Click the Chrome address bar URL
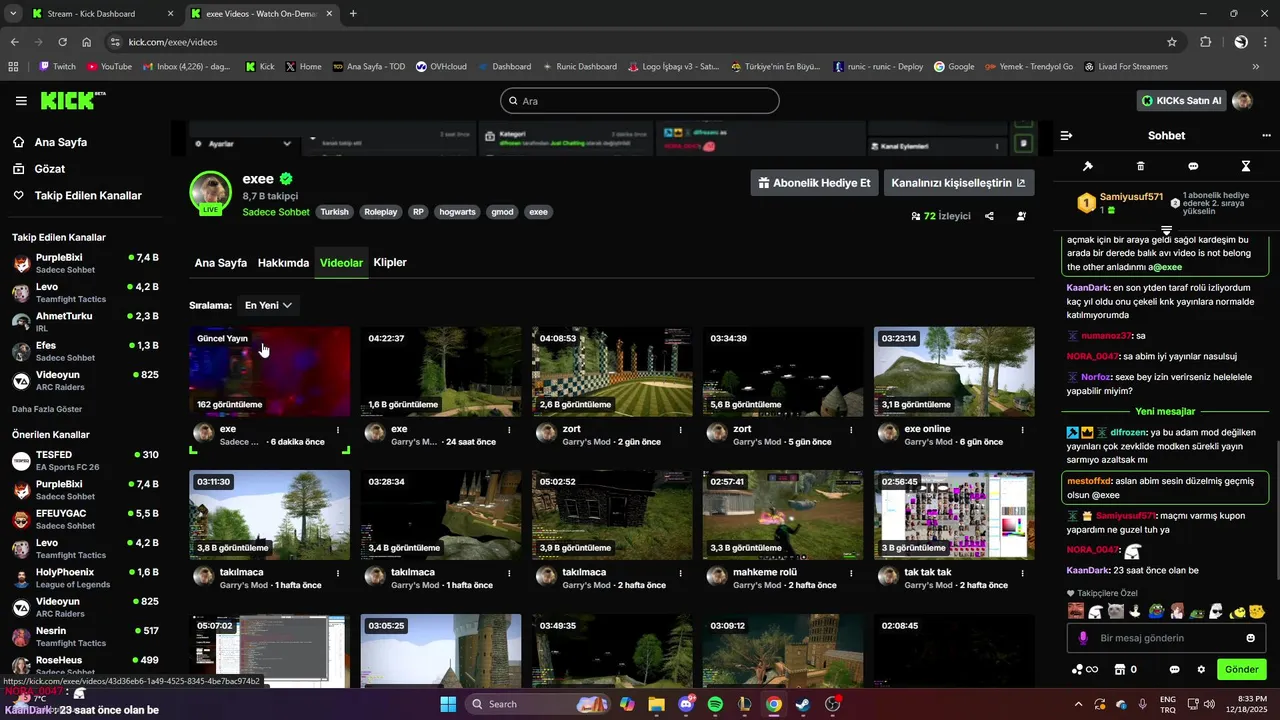 pos(173,42)
